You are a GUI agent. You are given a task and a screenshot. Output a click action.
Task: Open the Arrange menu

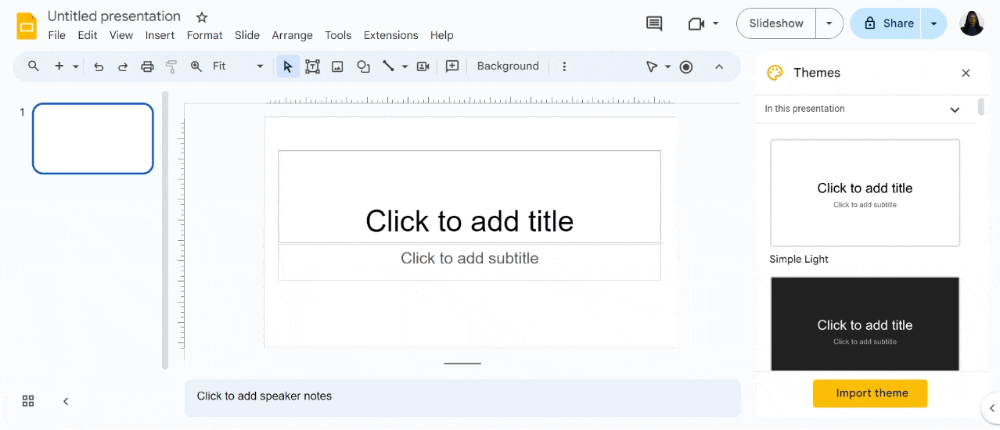pyautogui.click(x=292, y=35)
